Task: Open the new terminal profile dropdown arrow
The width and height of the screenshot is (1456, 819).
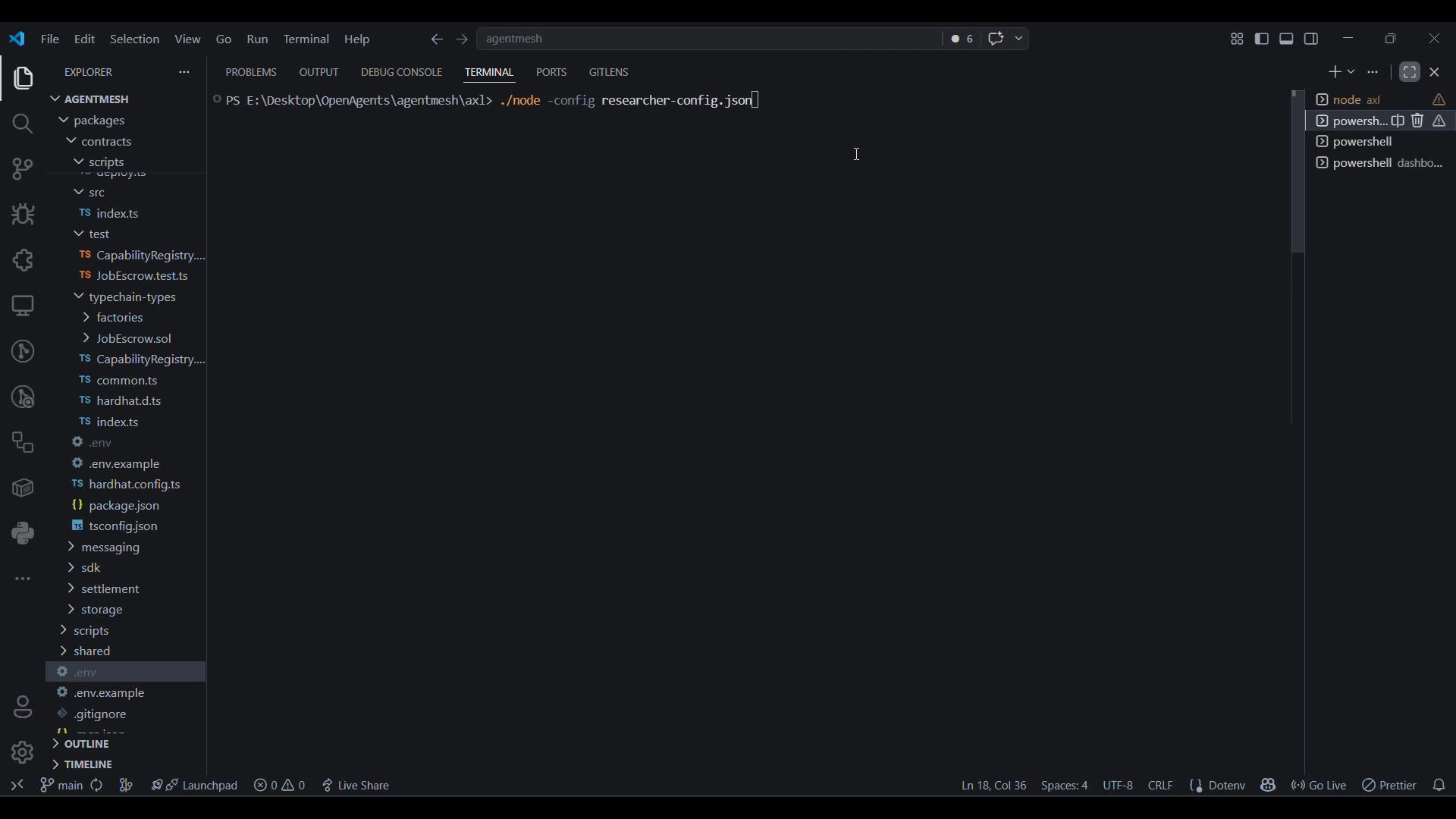Action: (1351, 72)
